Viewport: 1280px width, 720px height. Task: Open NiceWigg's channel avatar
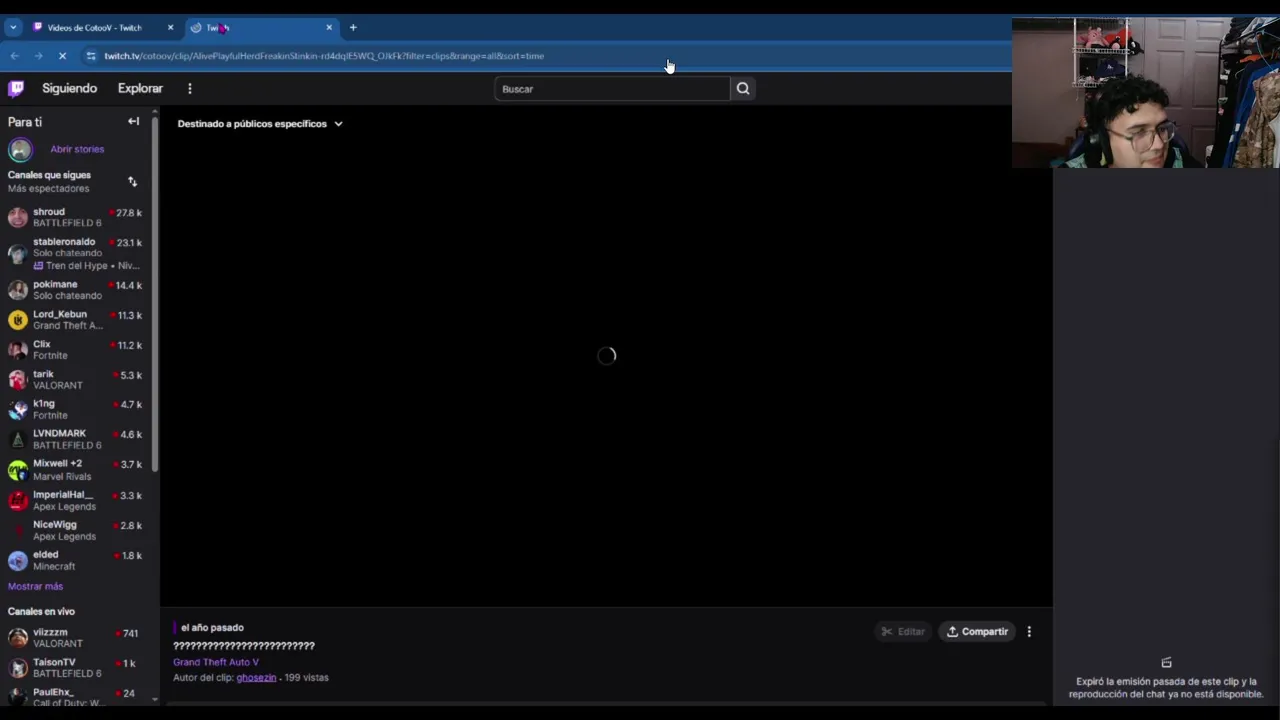pos(18,530)
